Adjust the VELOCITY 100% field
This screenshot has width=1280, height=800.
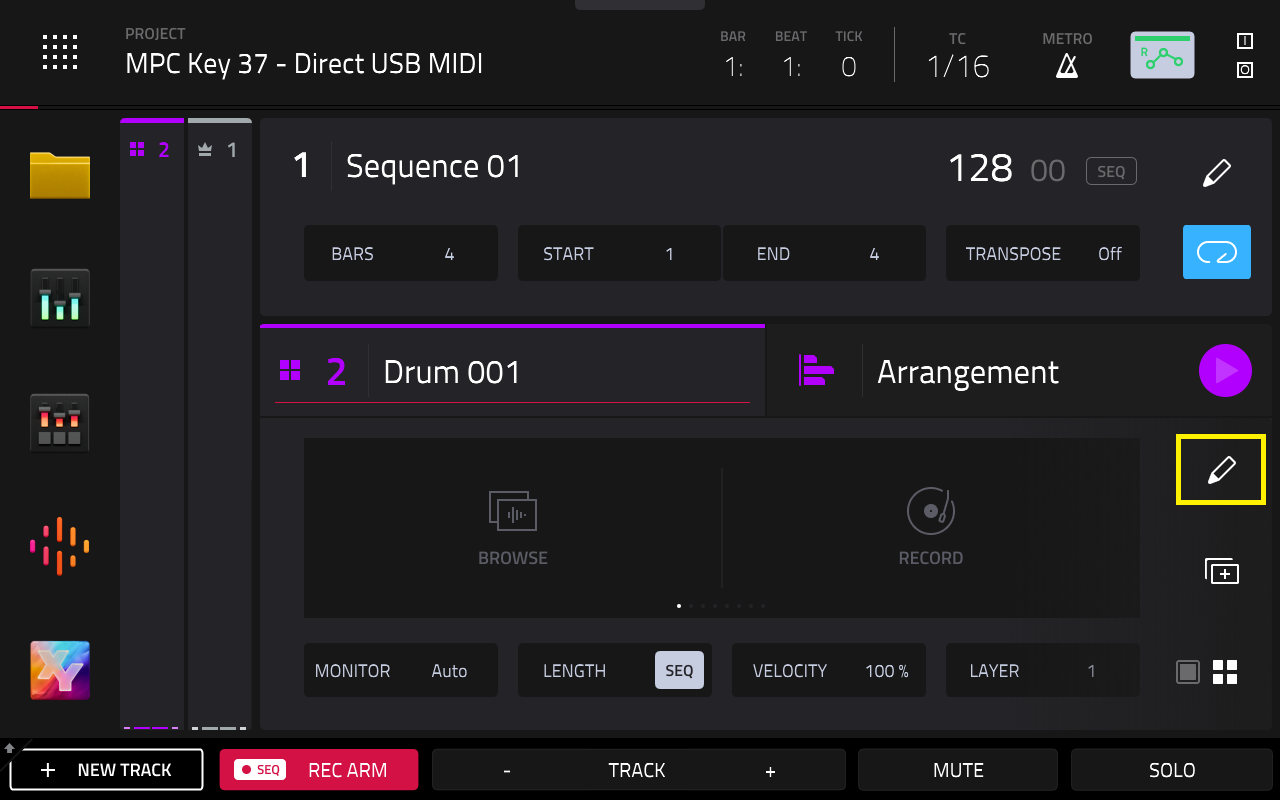pyautogui.click(x=829, y=670)
